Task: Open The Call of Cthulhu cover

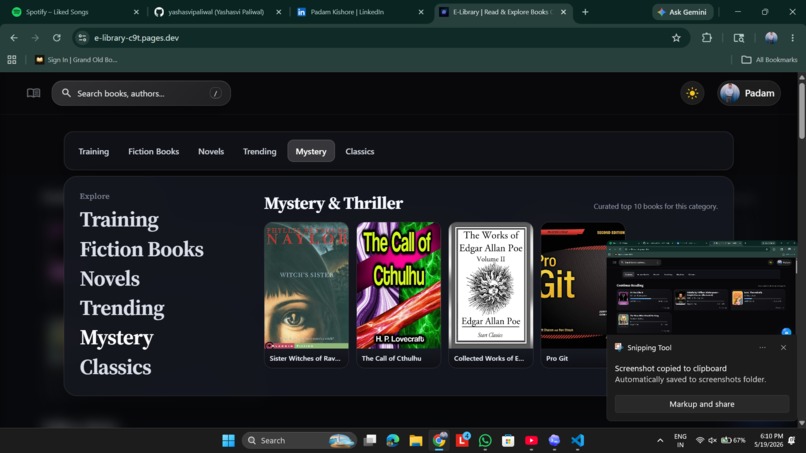Action: pyautogui.click(x=398, y=285)
